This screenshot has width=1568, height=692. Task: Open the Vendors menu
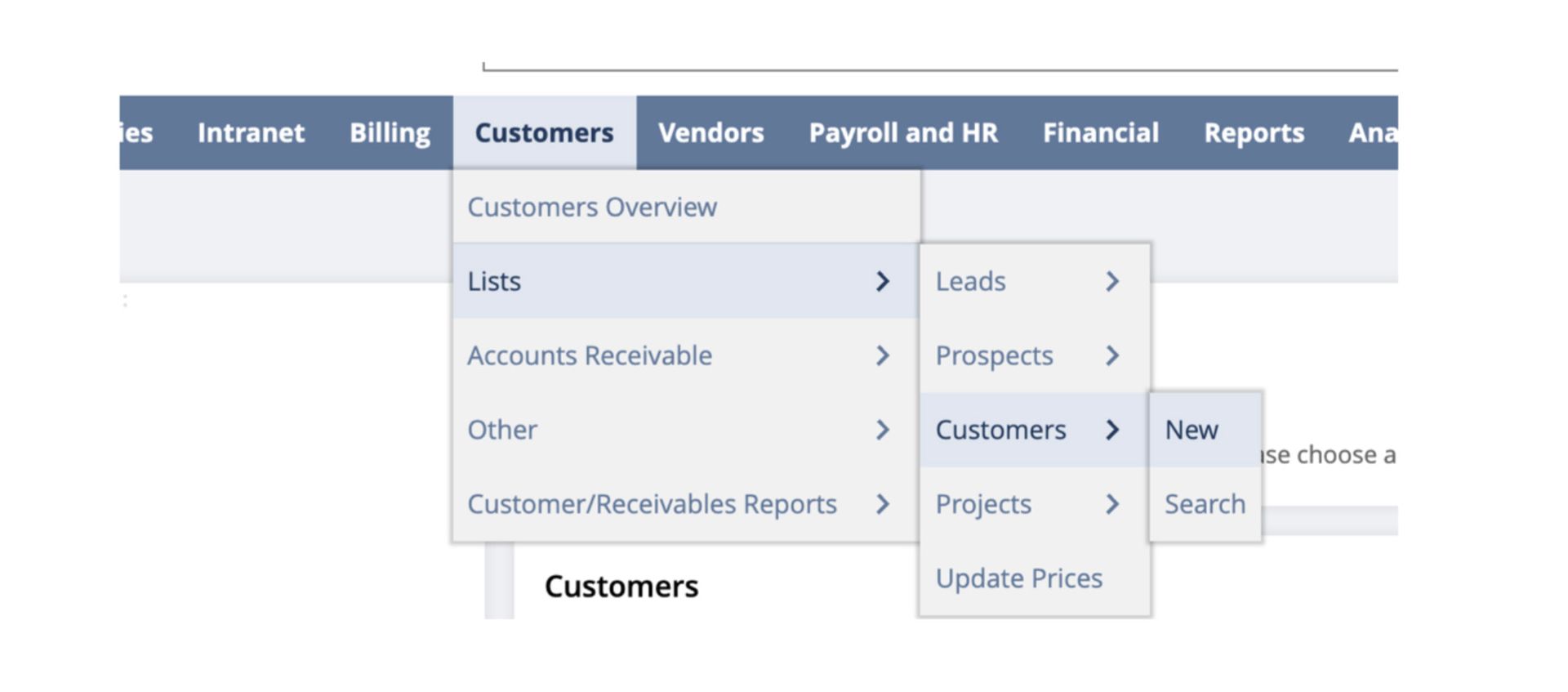point(711,132)
